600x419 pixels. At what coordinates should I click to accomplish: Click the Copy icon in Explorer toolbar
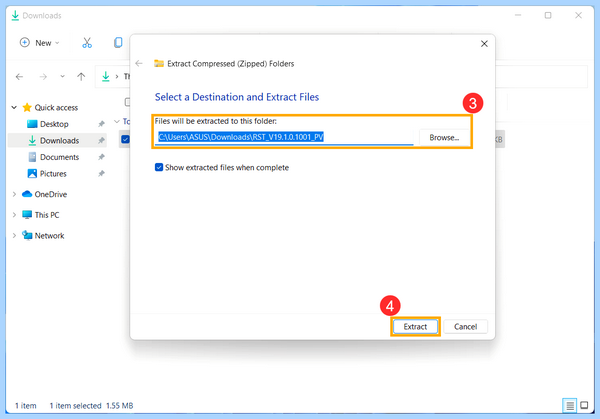pos(118,42)
